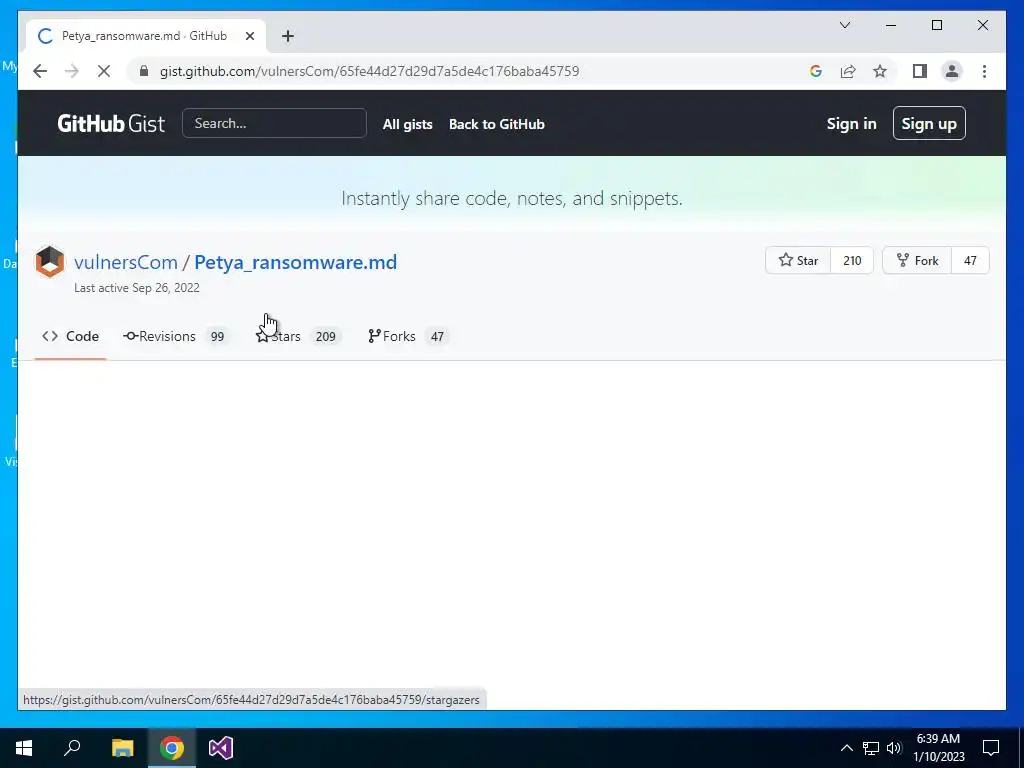Expand the tab search chevron
The width and height of the screenshot is (1024, 768).
coord(844,25)
